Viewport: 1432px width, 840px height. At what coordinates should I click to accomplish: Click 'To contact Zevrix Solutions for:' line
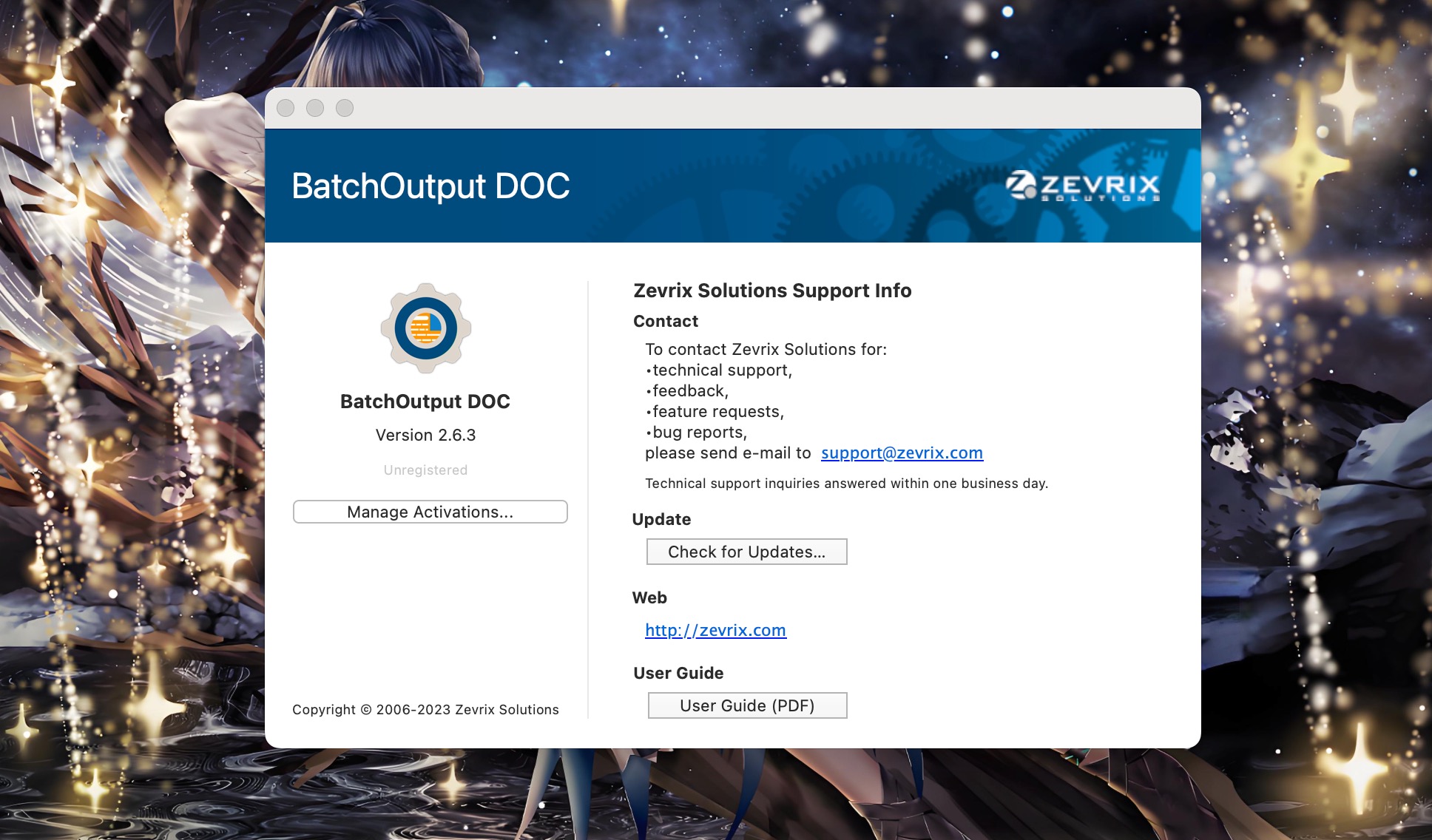click(x=766, y=349)
